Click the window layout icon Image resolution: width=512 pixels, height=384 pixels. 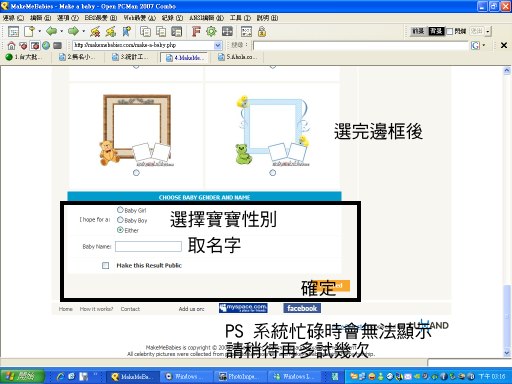click(177, 32)
